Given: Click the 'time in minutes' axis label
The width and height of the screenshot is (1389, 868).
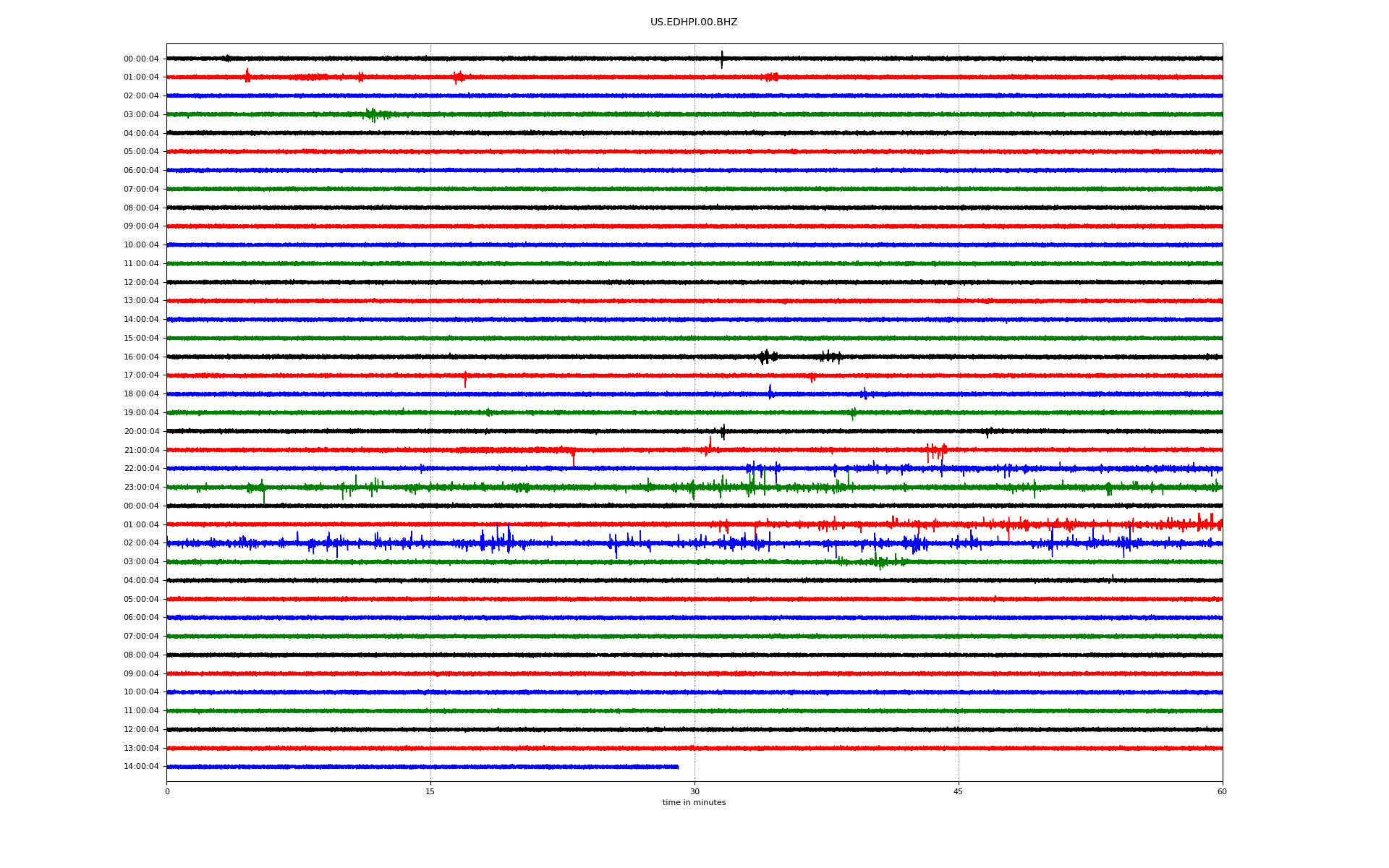Looking at the screenshot, I should click(694, 803).
